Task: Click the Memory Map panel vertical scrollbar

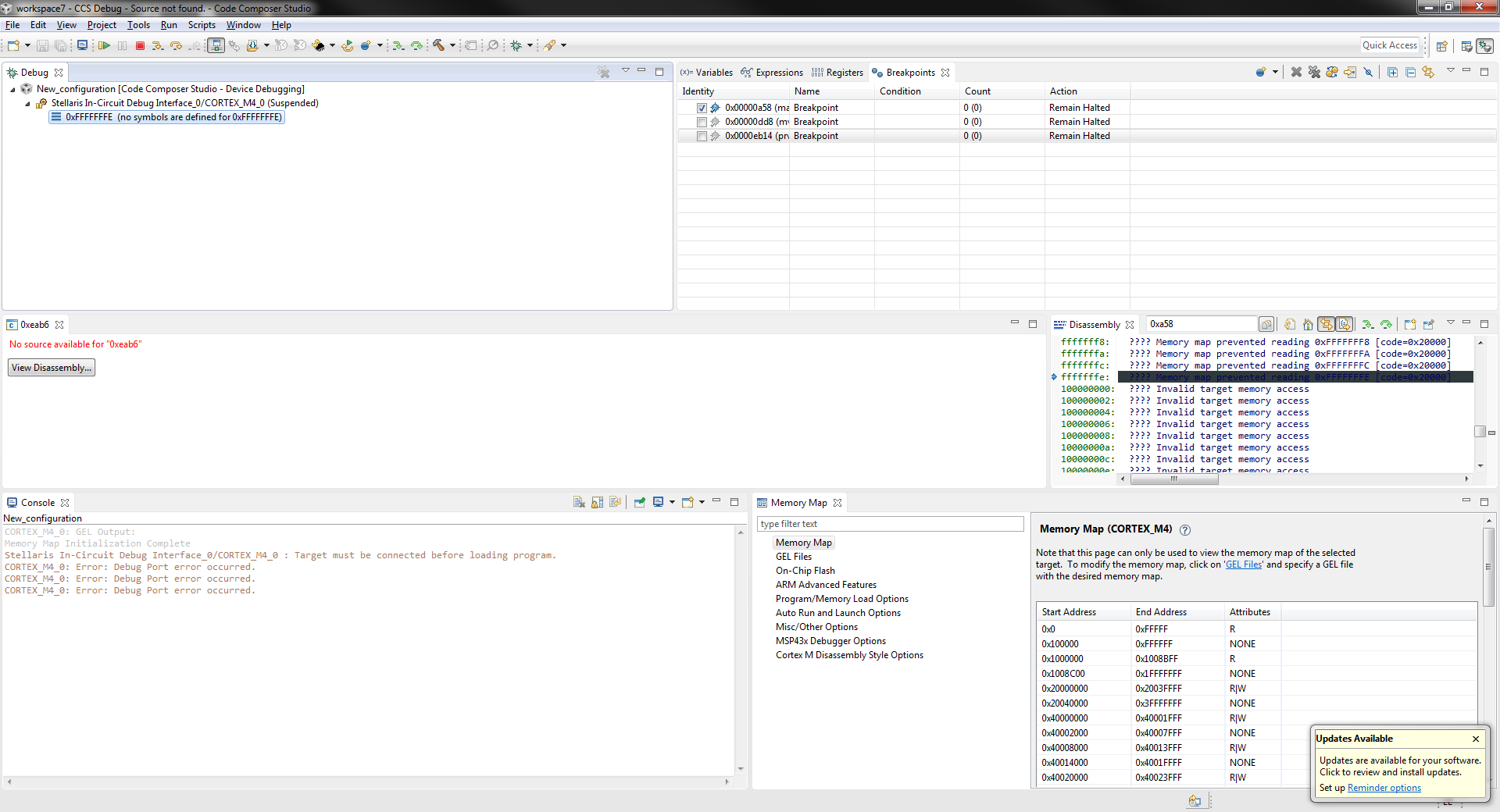Action: pos(1489,567)
